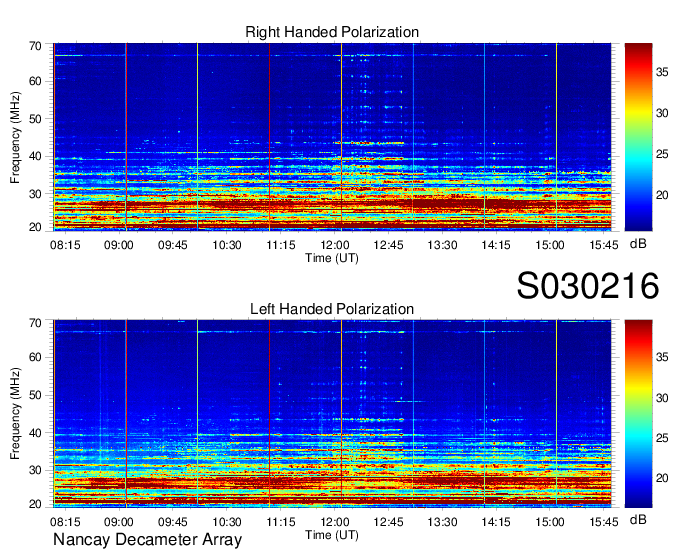Click the top color bar's dB label
This screenshot has width=680, height=552.
[x=638, y=244]
